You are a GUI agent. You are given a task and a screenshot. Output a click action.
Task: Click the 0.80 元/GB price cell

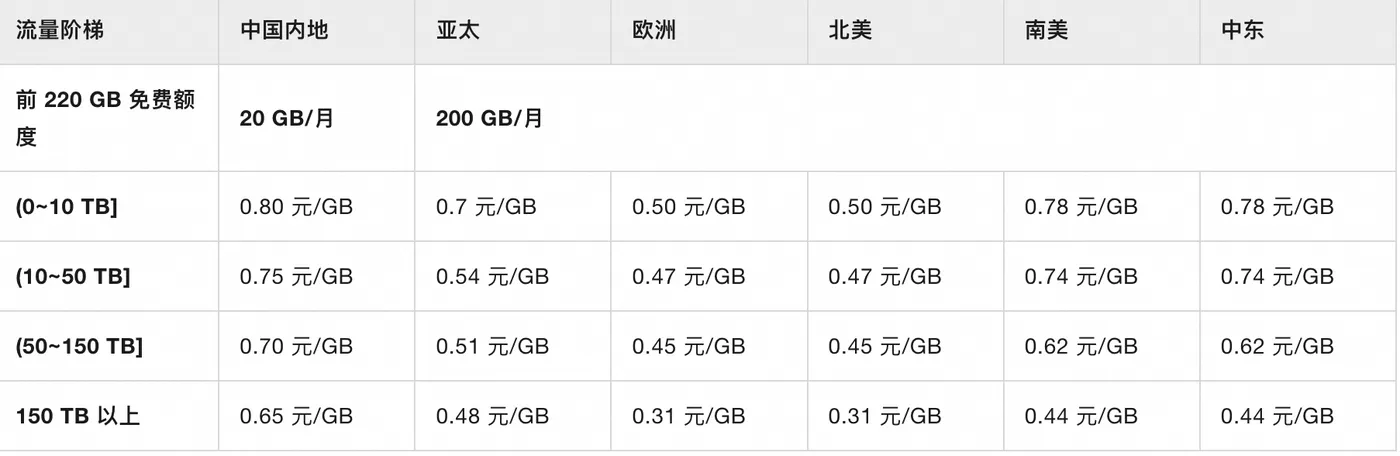[296, 207]
